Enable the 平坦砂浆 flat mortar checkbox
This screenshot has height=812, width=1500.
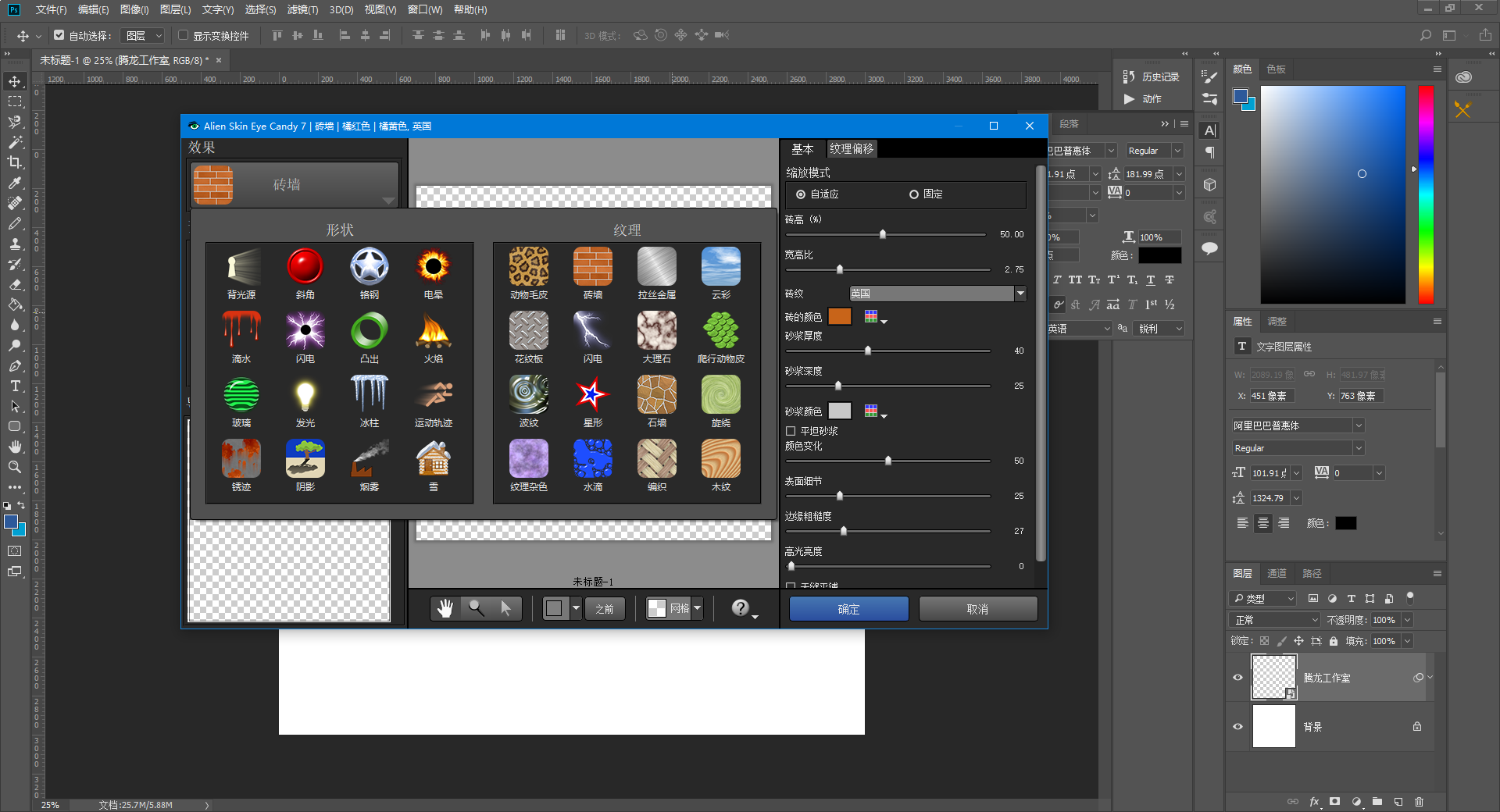coord(791,431)
